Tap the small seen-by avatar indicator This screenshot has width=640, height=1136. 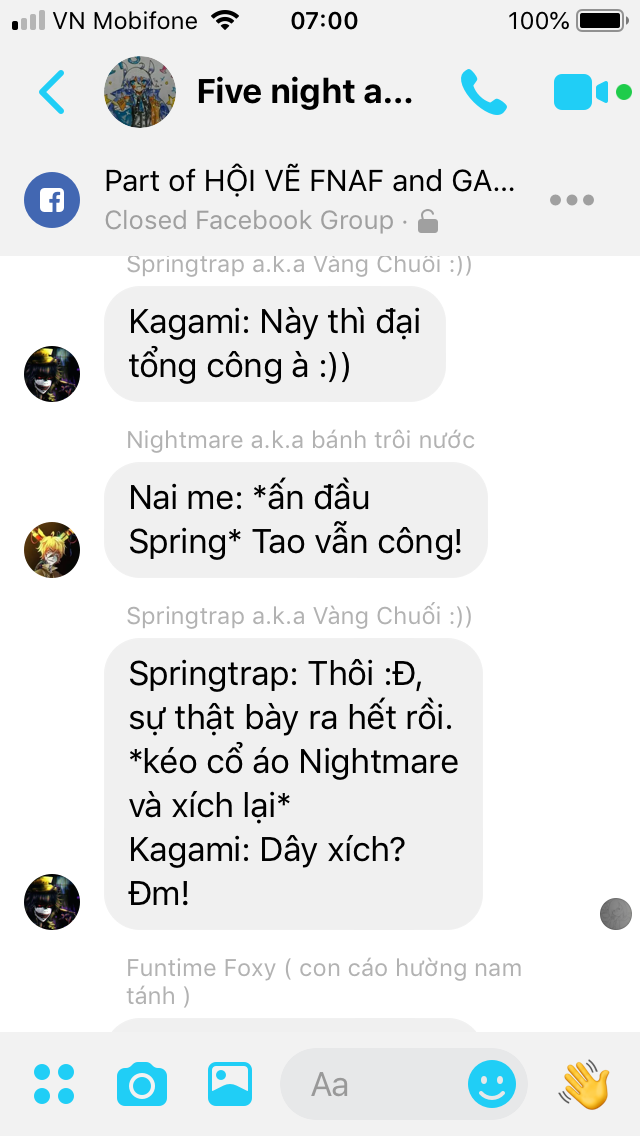click(616, 914)
